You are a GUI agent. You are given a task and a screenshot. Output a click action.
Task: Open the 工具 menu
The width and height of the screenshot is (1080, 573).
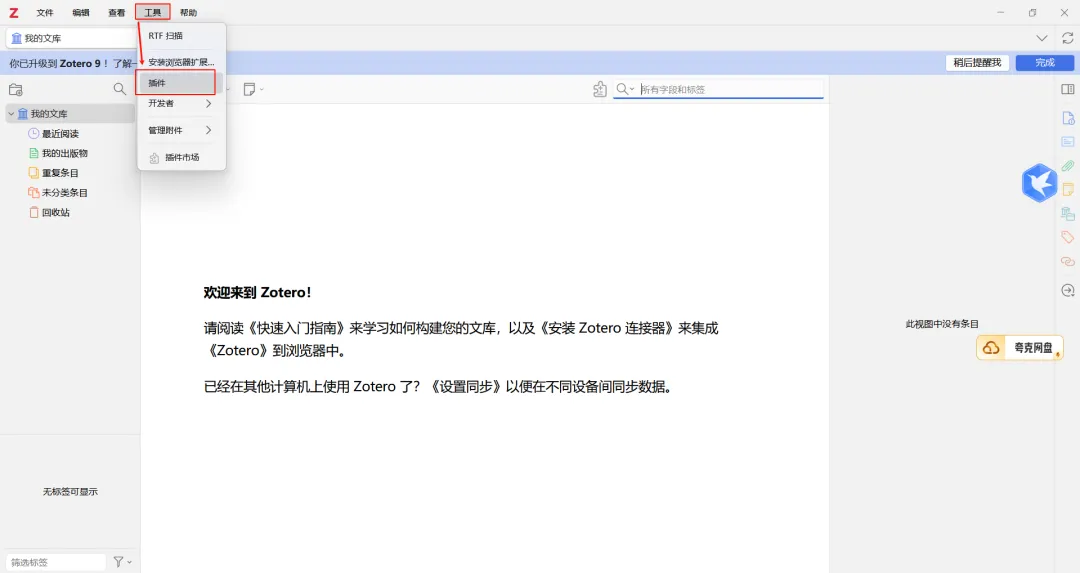coord(152,12)
